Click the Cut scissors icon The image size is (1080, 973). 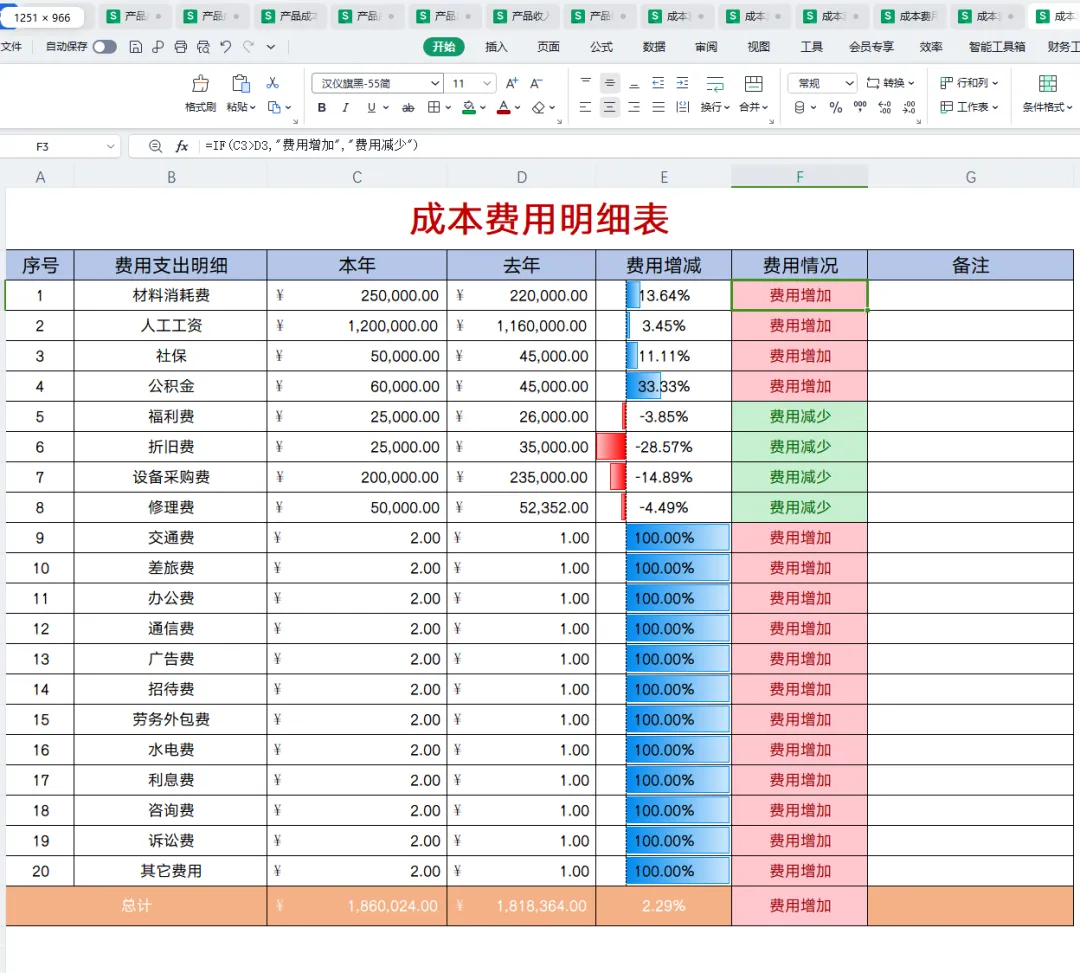273,83
